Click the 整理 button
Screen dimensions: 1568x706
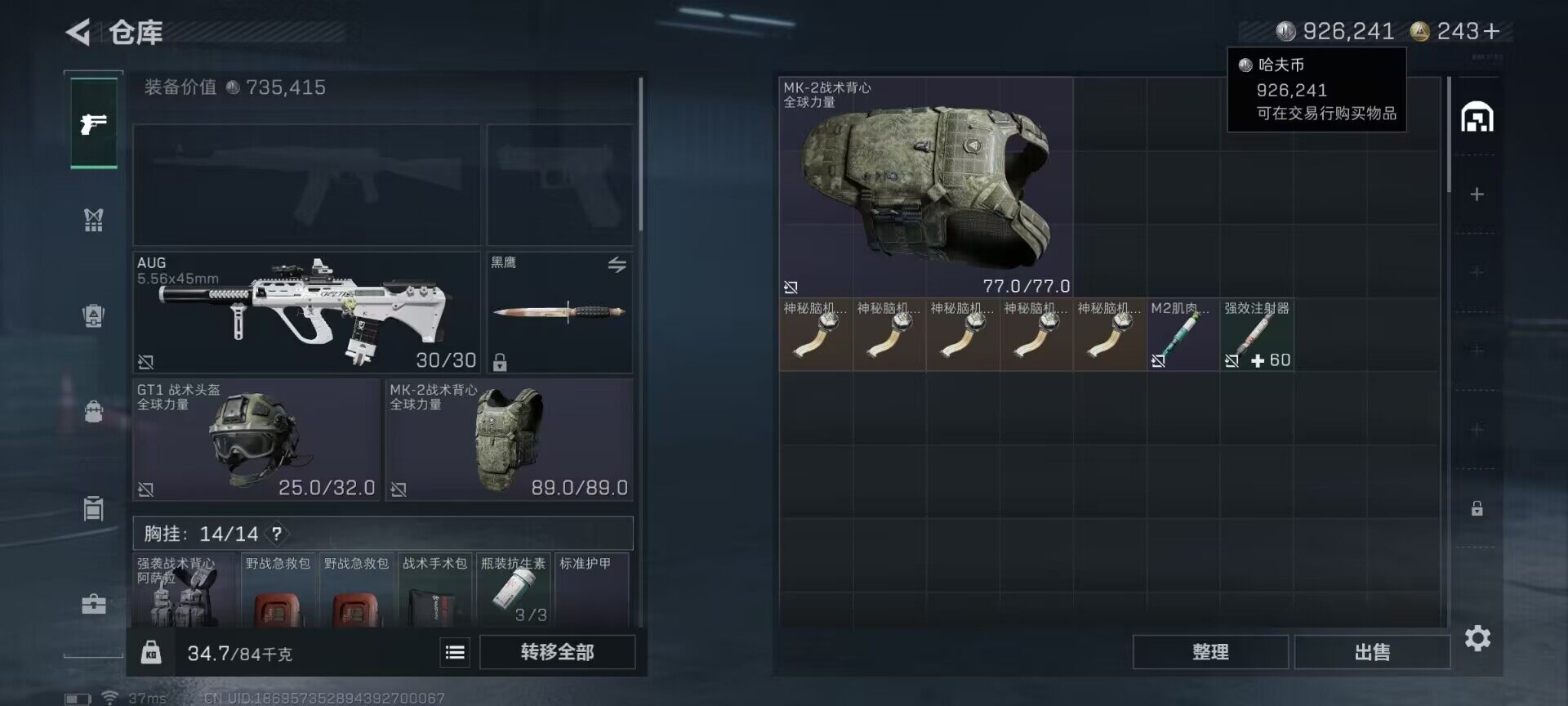(x=1210, y=652)
